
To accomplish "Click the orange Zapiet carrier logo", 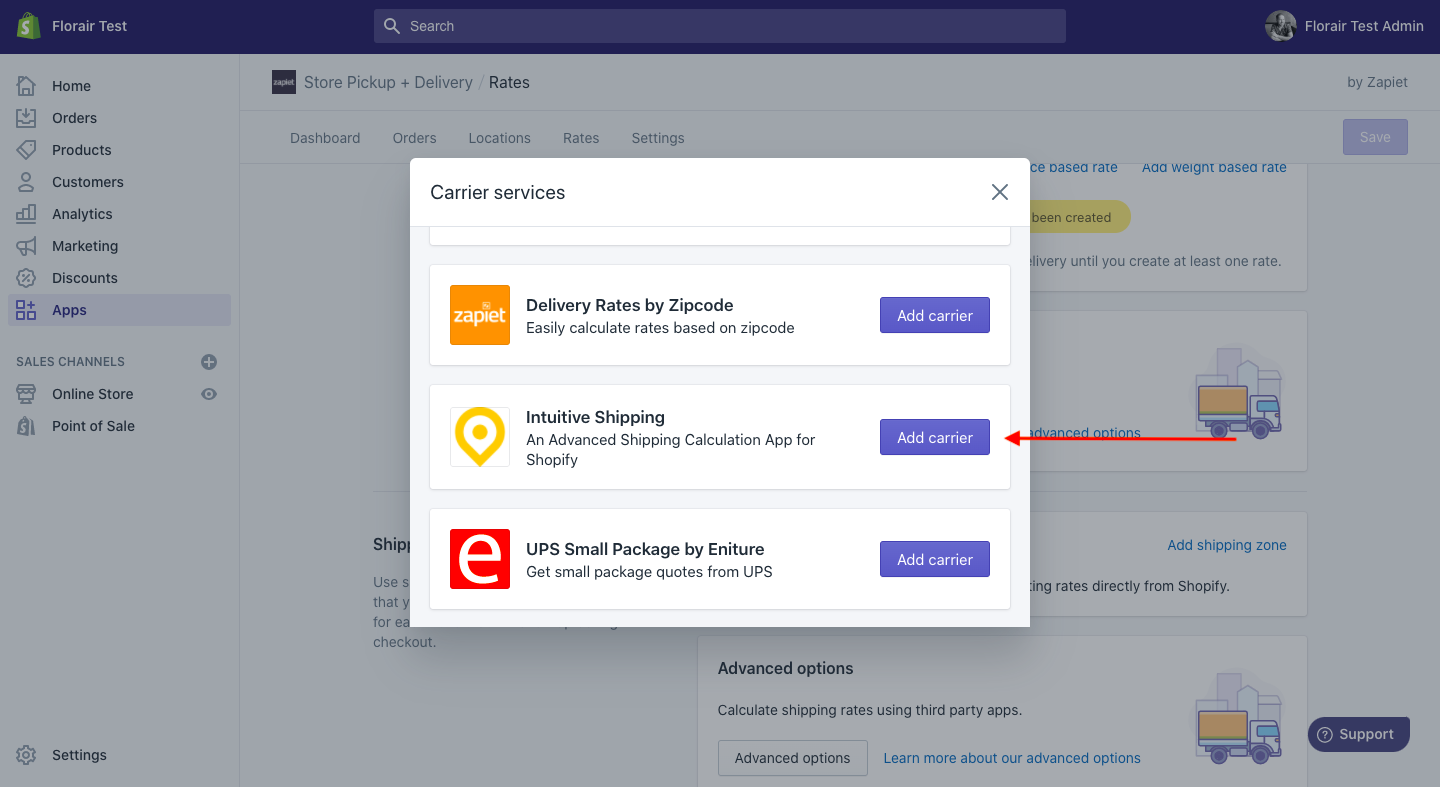I will pos(480,315).
